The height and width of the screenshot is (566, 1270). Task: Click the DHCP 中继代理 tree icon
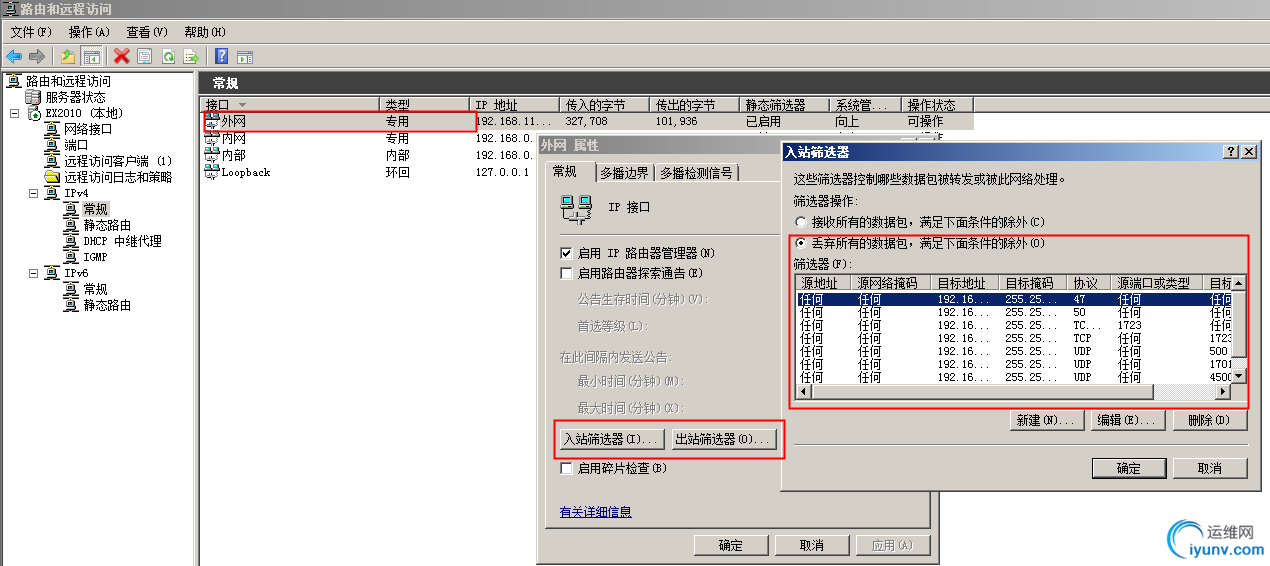71,241
